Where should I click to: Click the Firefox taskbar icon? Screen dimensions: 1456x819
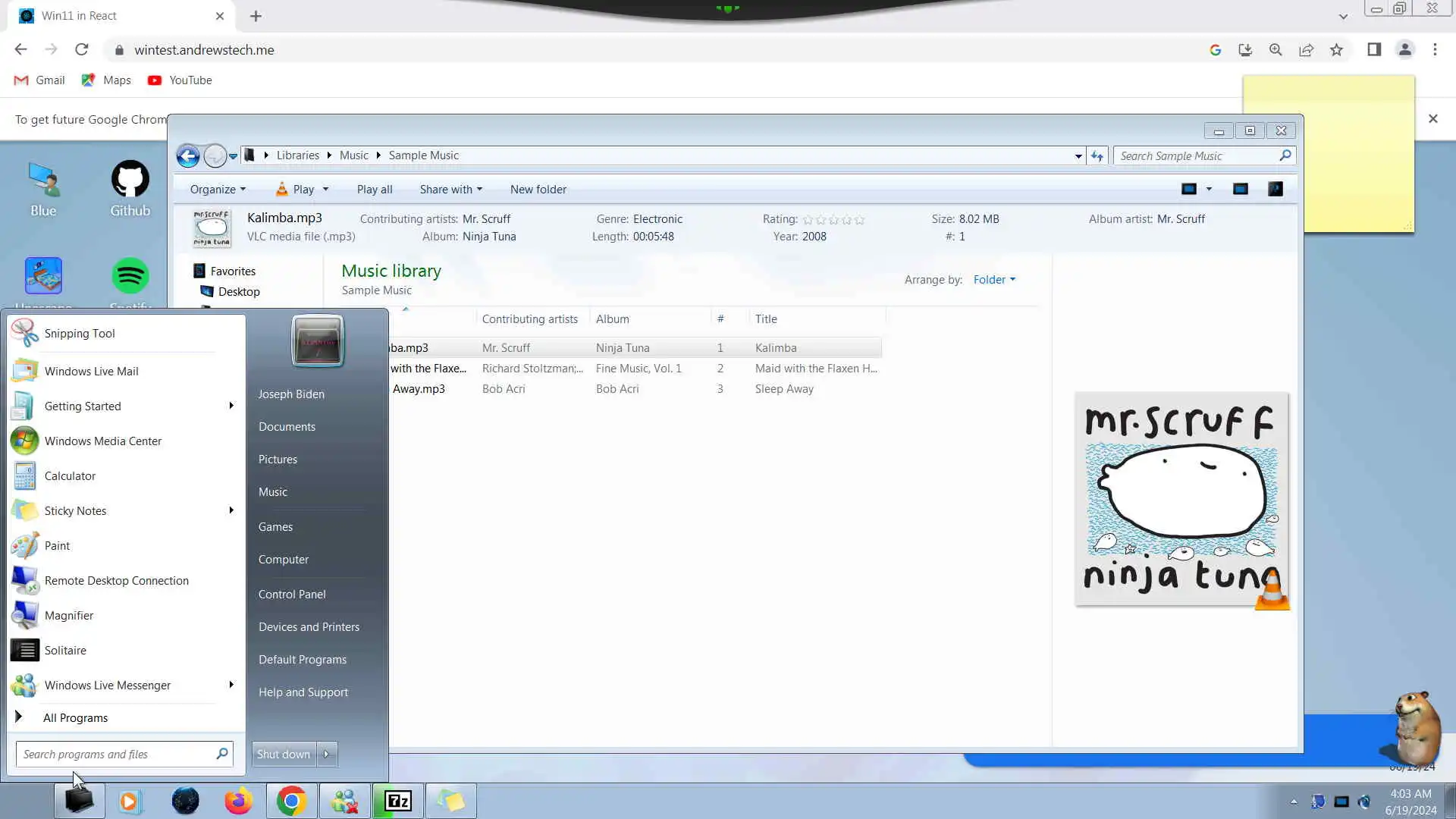[238, 801]
